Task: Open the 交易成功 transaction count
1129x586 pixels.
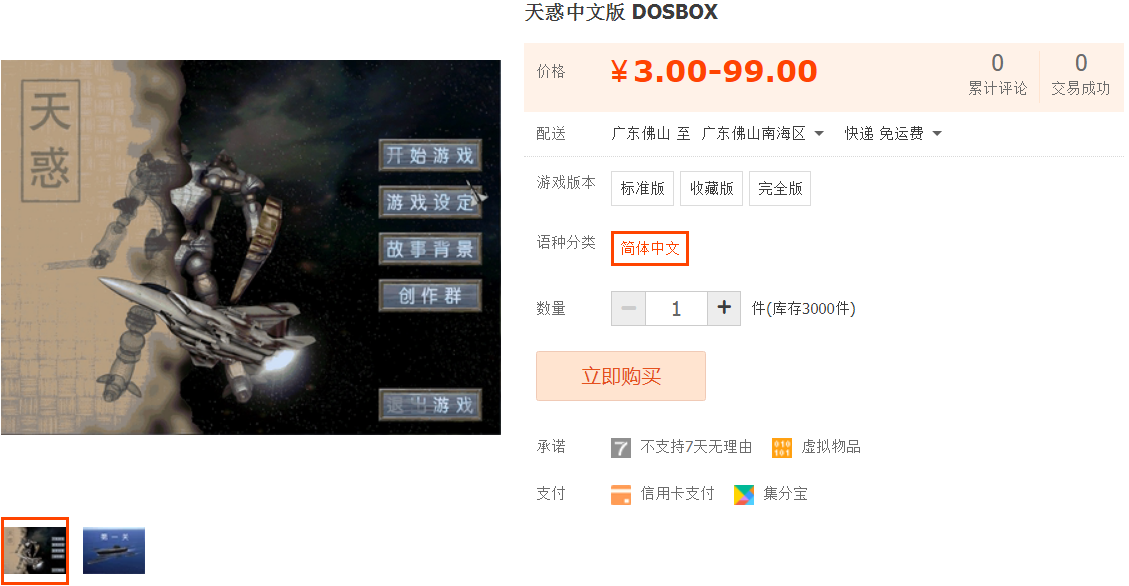Action: pos(1081,74)
